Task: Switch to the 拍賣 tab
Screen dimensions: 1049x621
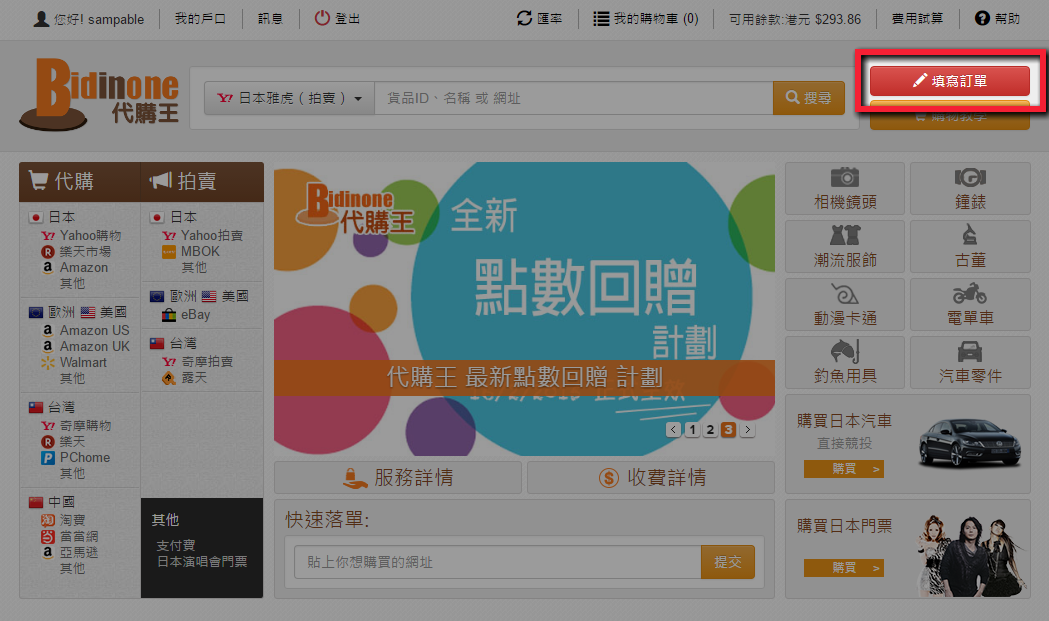Action: pyautogui.click(x=202, y=181)
